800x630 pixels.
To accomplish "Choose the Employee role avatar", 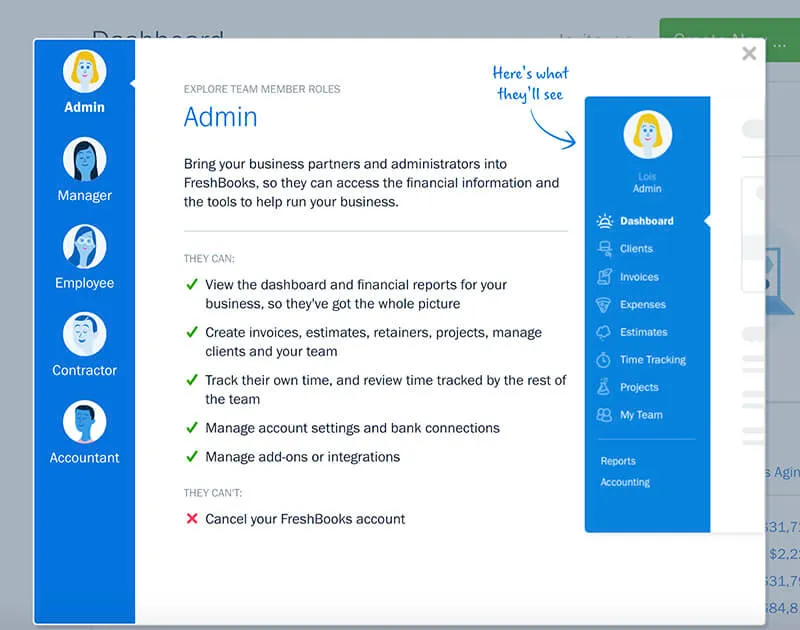I will point(84,247).
